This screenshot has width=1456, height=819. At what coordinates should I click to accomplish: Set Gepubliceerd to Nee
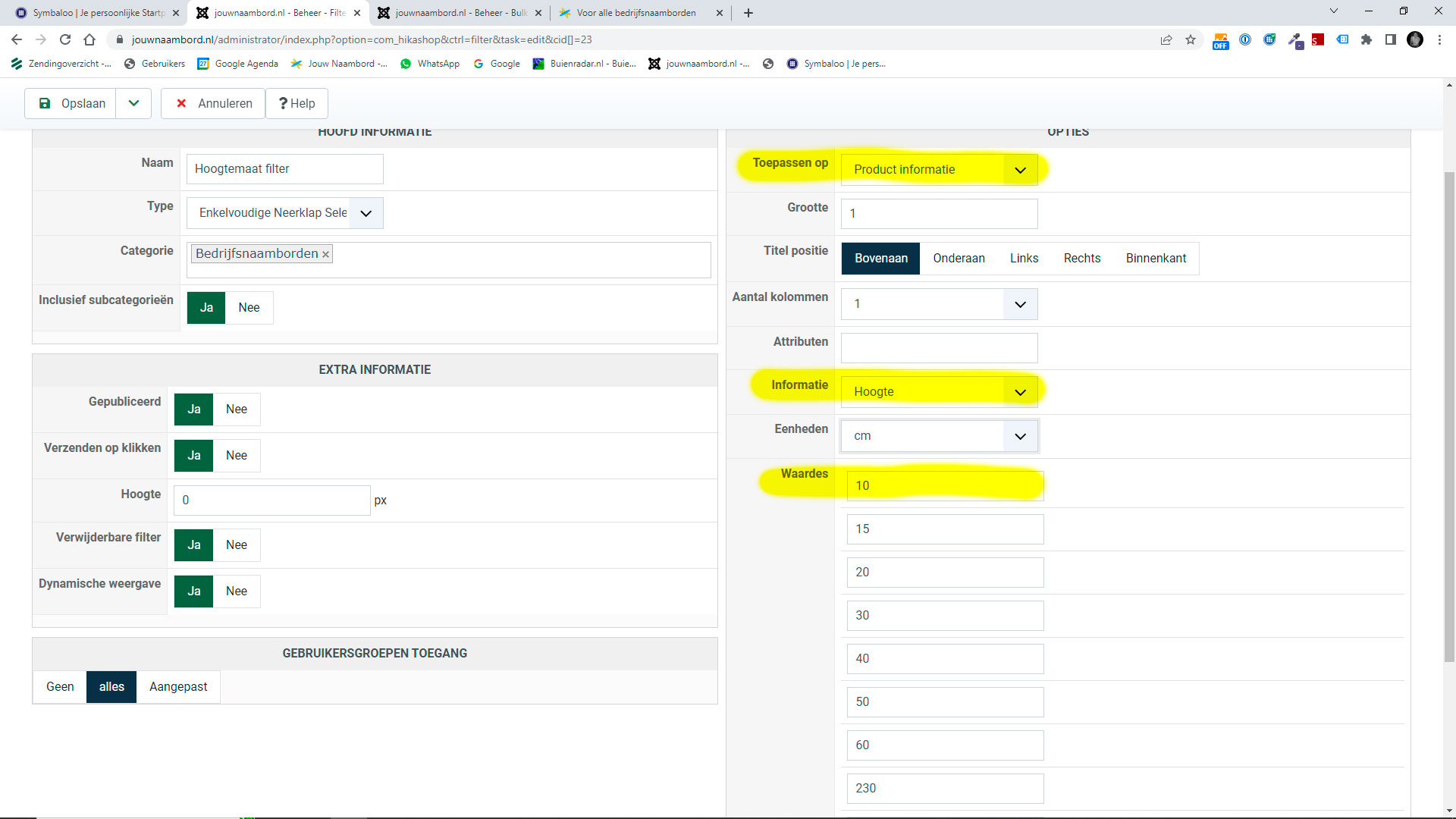[x=236, y=409]
